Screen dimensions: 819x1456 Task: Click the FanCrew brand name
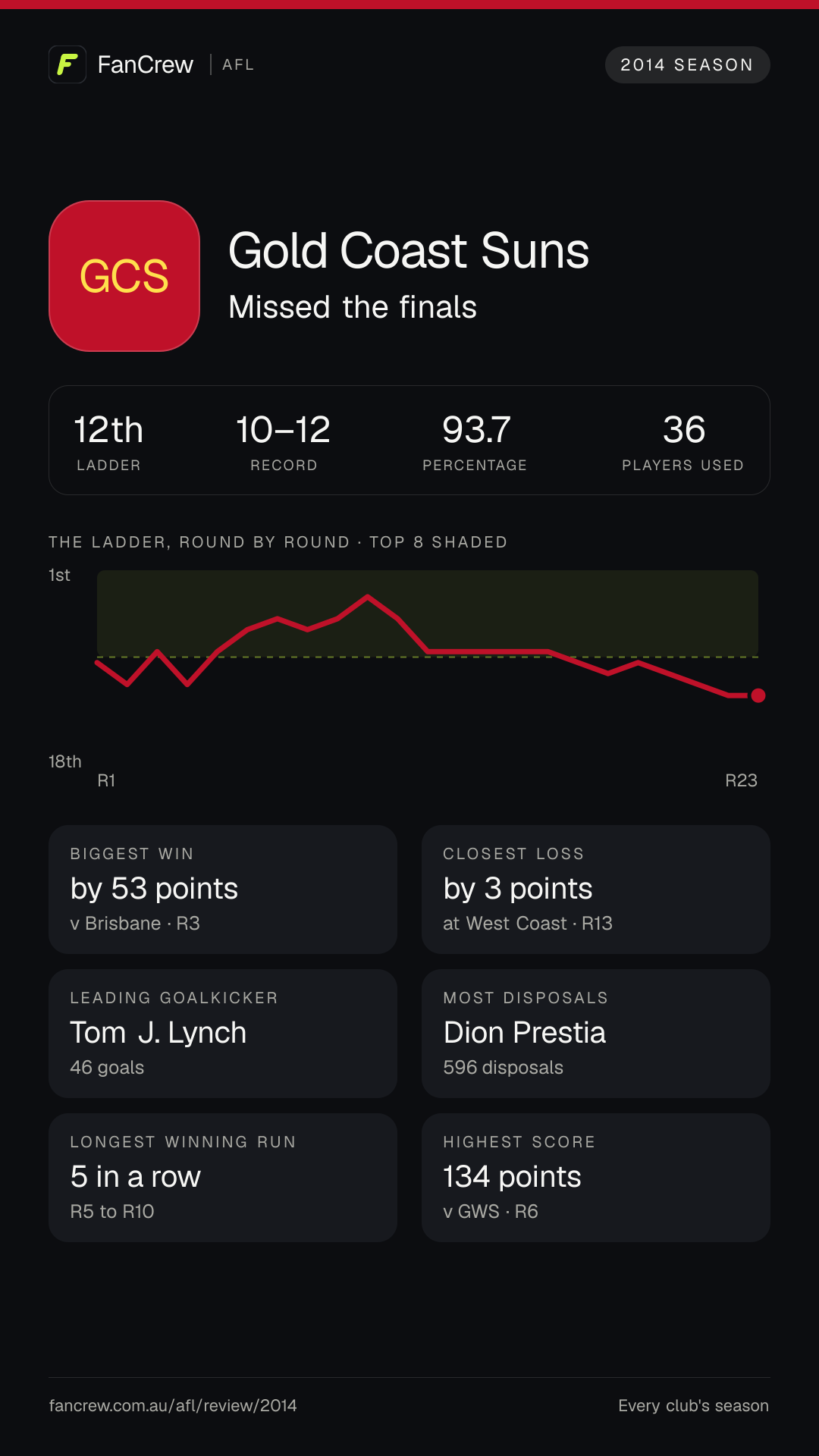(x=146, y=64)
